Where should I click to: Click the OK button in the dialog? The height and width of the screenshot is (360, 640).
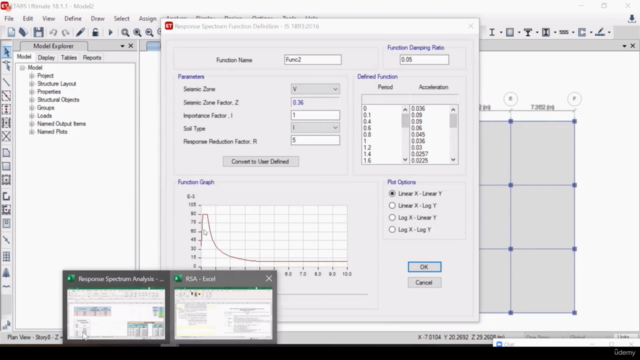pyautogui.click(x=424, y=267)
